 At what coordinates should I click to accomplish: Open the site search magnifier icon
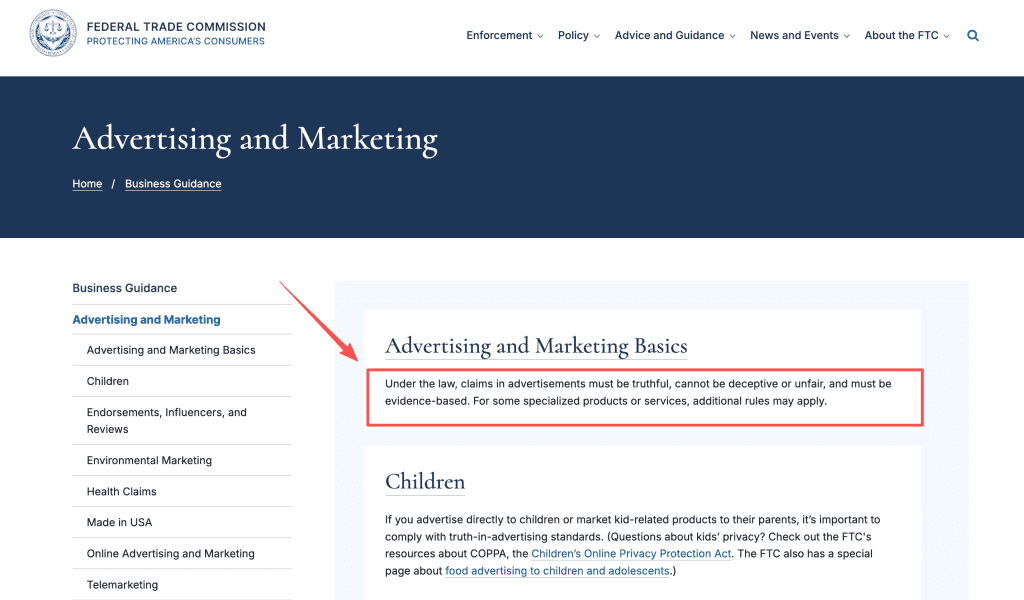[973, 36]
